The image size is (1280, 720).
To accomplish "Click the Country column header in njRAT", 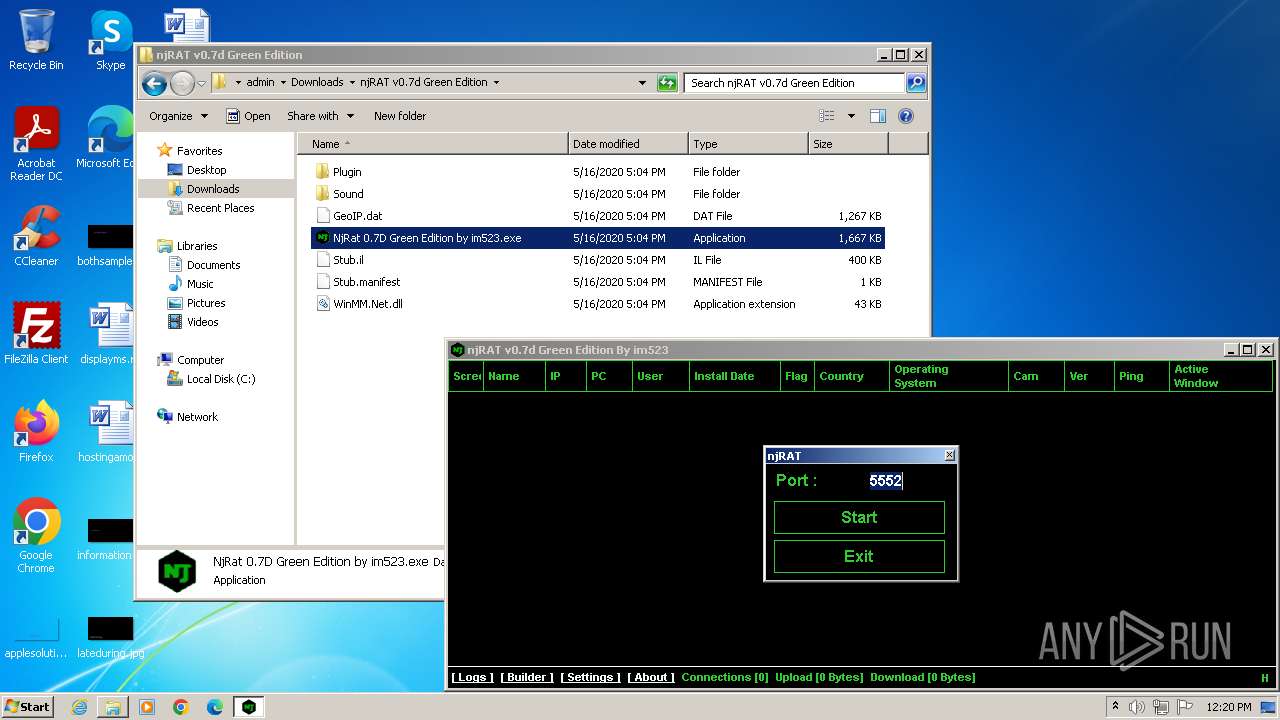I will pyautogui.click(x=851, y=376).
